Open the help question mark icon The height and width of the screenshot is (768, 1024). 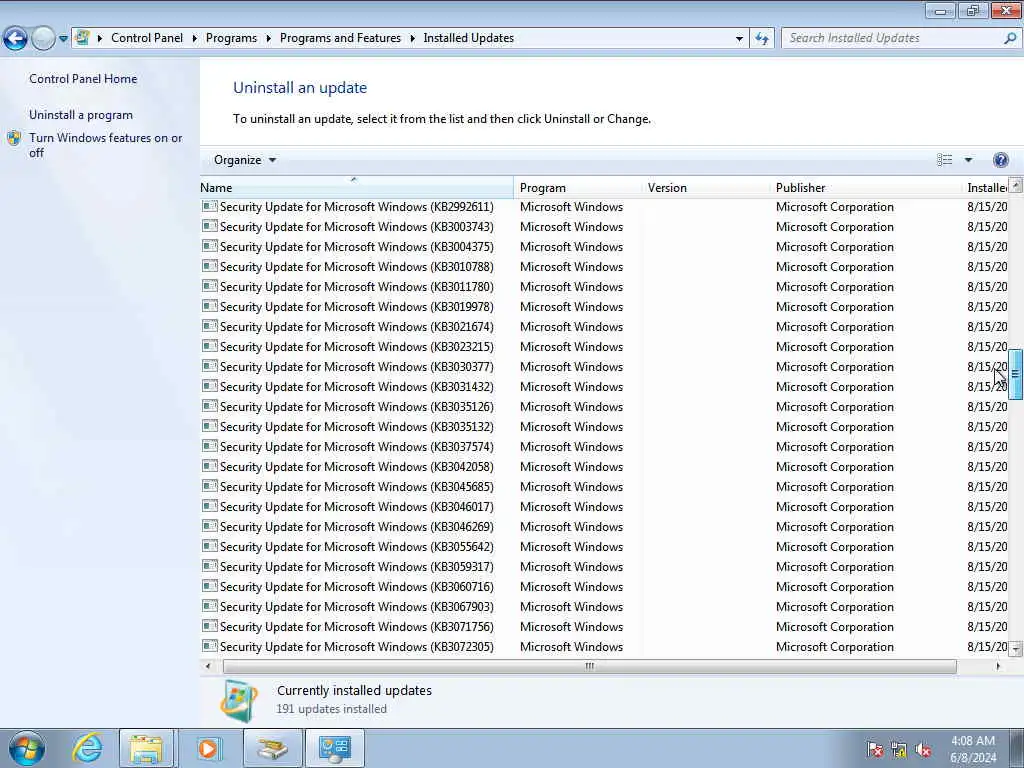pos(1000,160)
